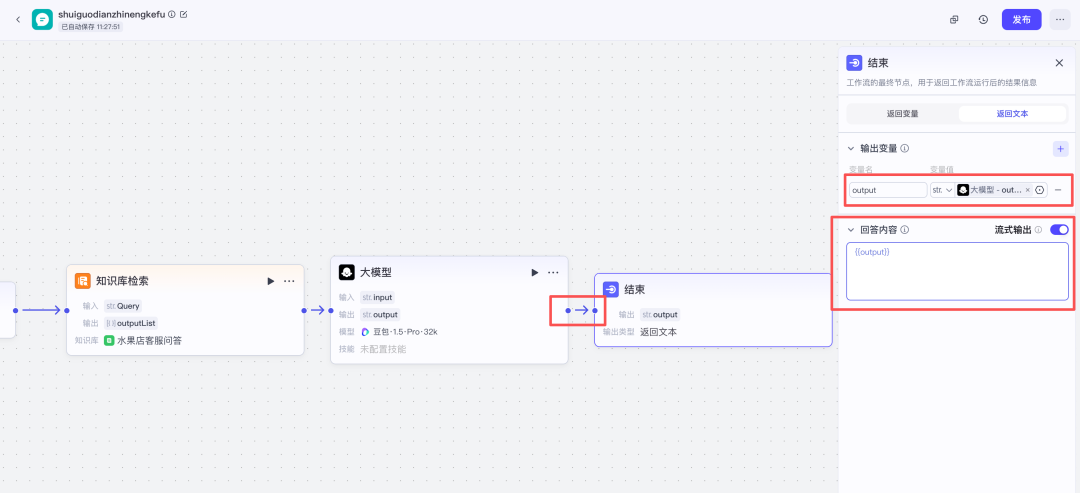1080x493 pixels.
Task: Click the duplicate copy icon in header
Action: tap(954, 19)
